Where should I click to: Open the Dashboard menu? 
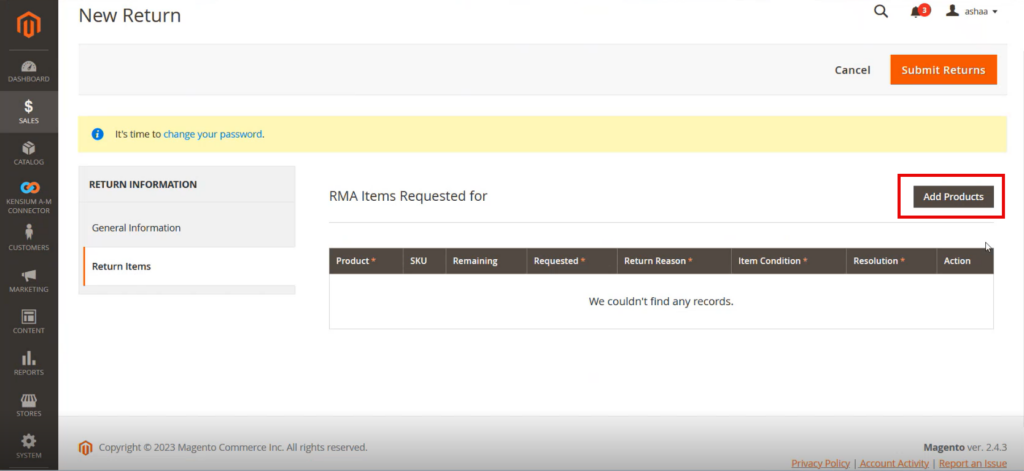coord(29,71)
